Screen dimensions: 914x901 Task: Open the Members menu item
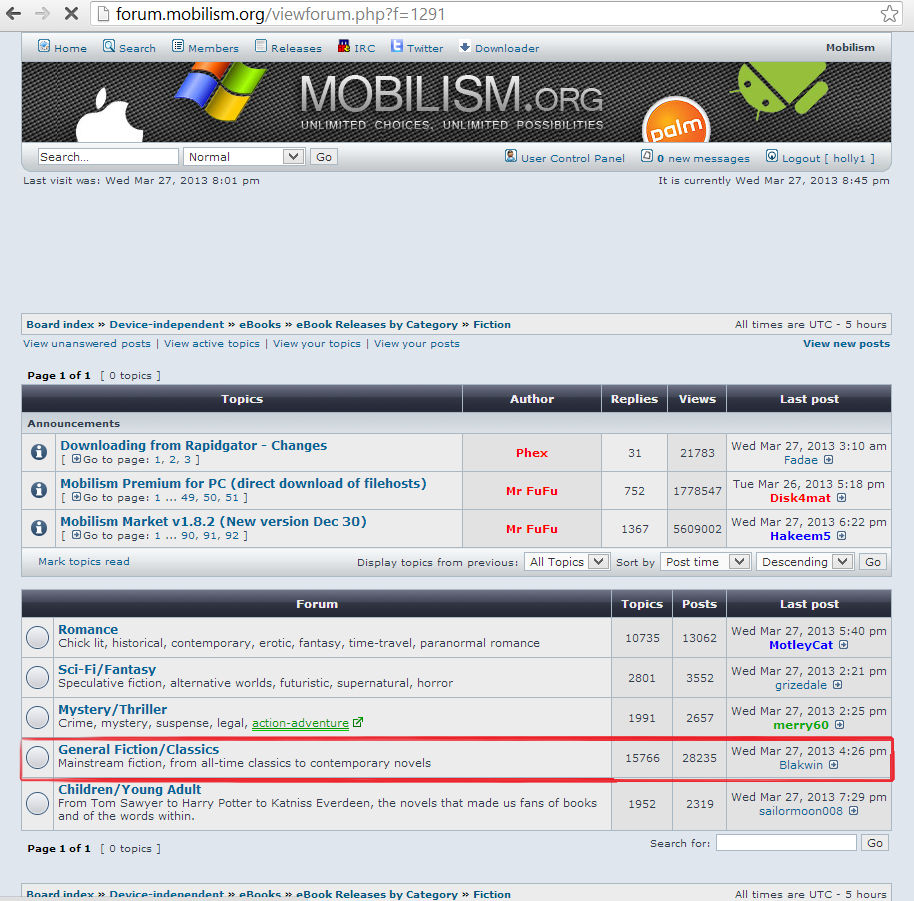point(213,48)
